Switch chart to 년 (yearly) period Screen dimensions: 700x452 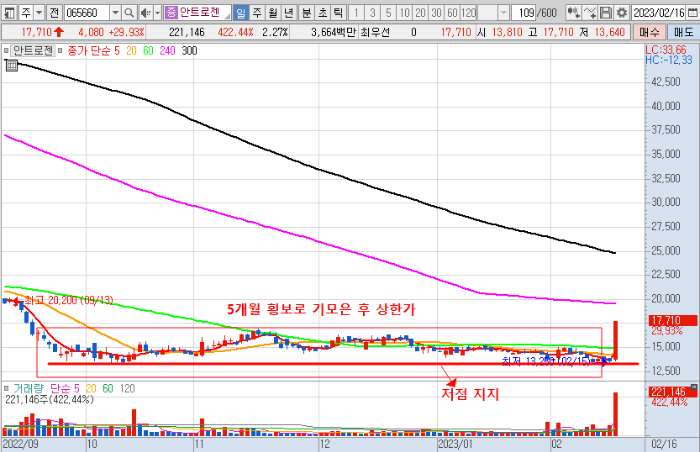pos(289,13)
